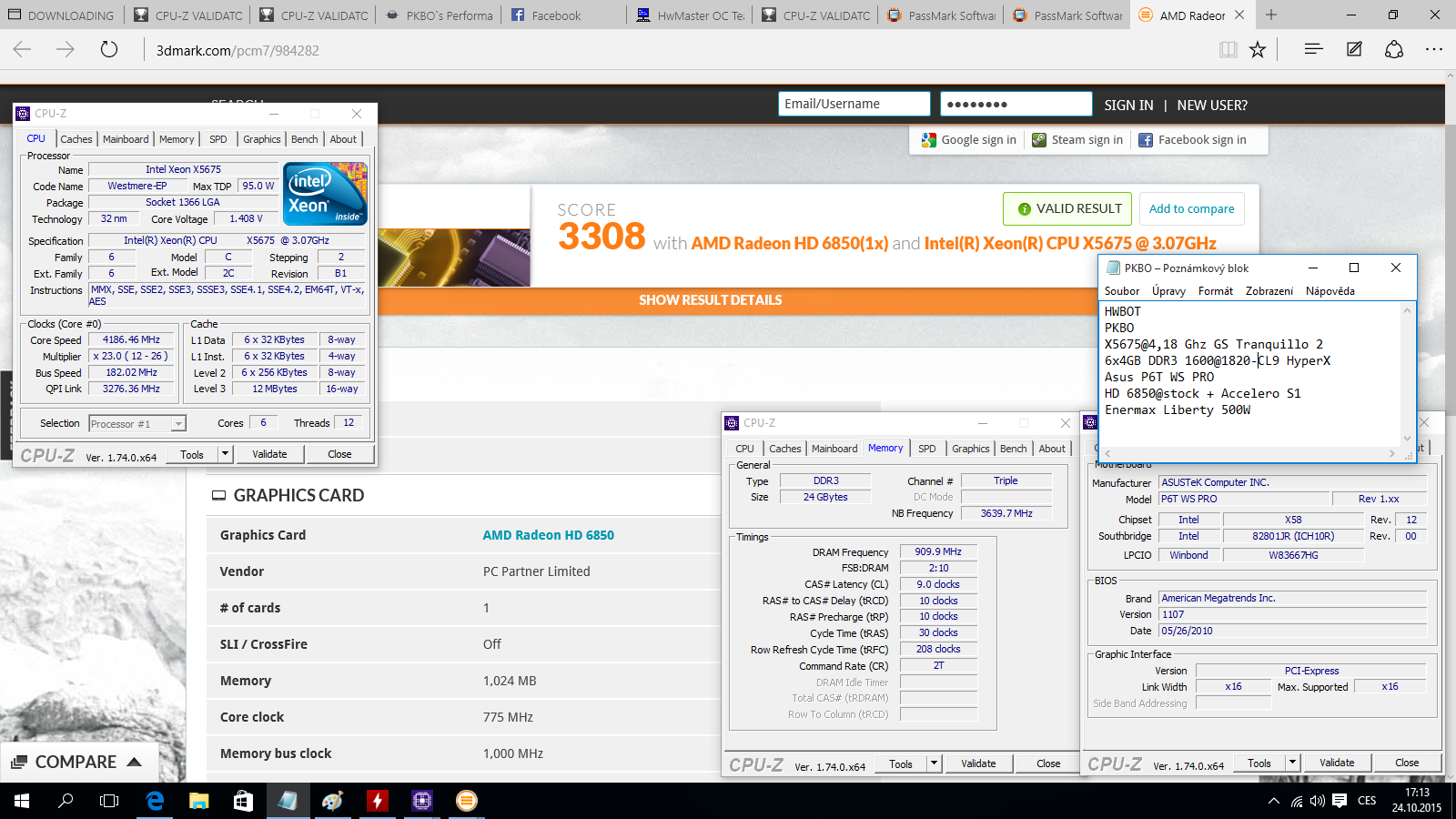
Task: Open Edge more actions ellipsis menu
Action: (1434, 49)
